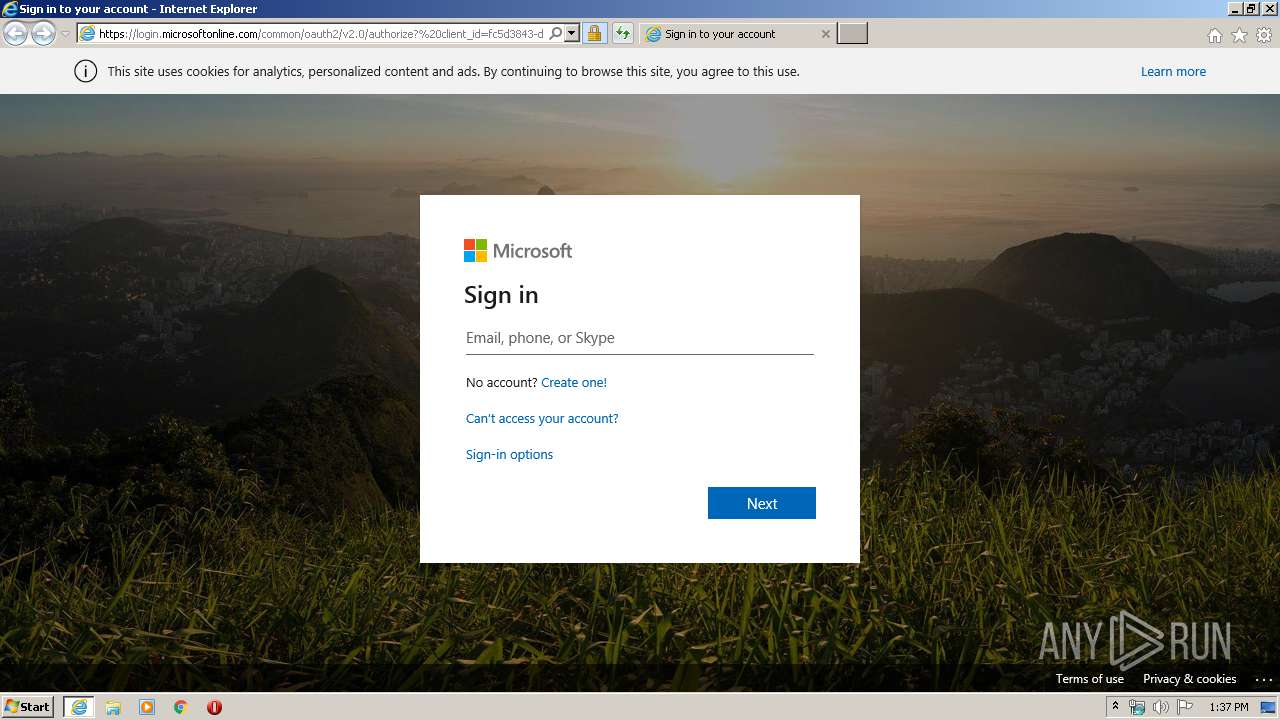Image resolution: width=1280 pixels, height=720 pixels.
Task: Click the Microsoft logo
Action: click(x=518, y=250)
